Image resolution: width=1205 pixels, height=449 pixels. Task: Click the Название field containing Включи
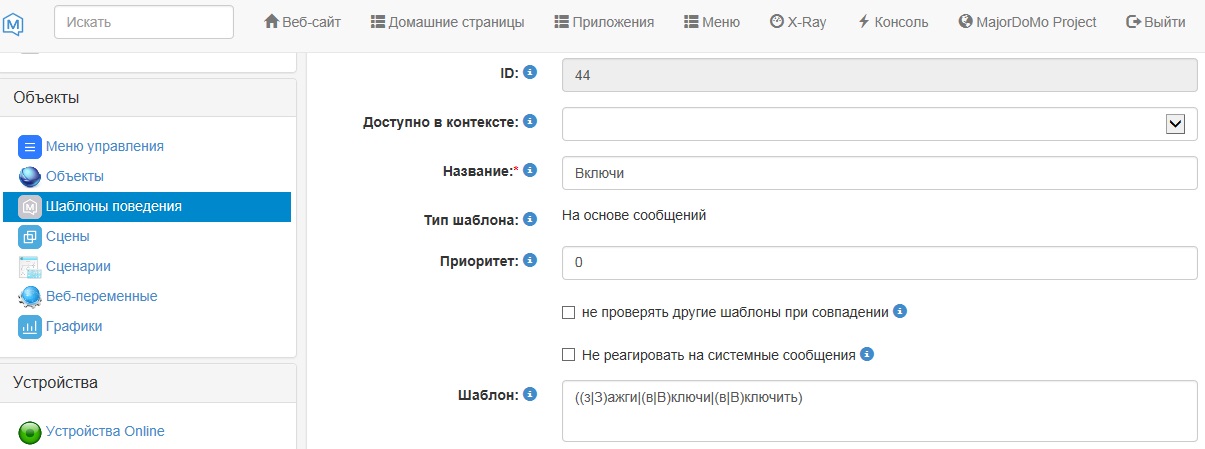point(880,173)
